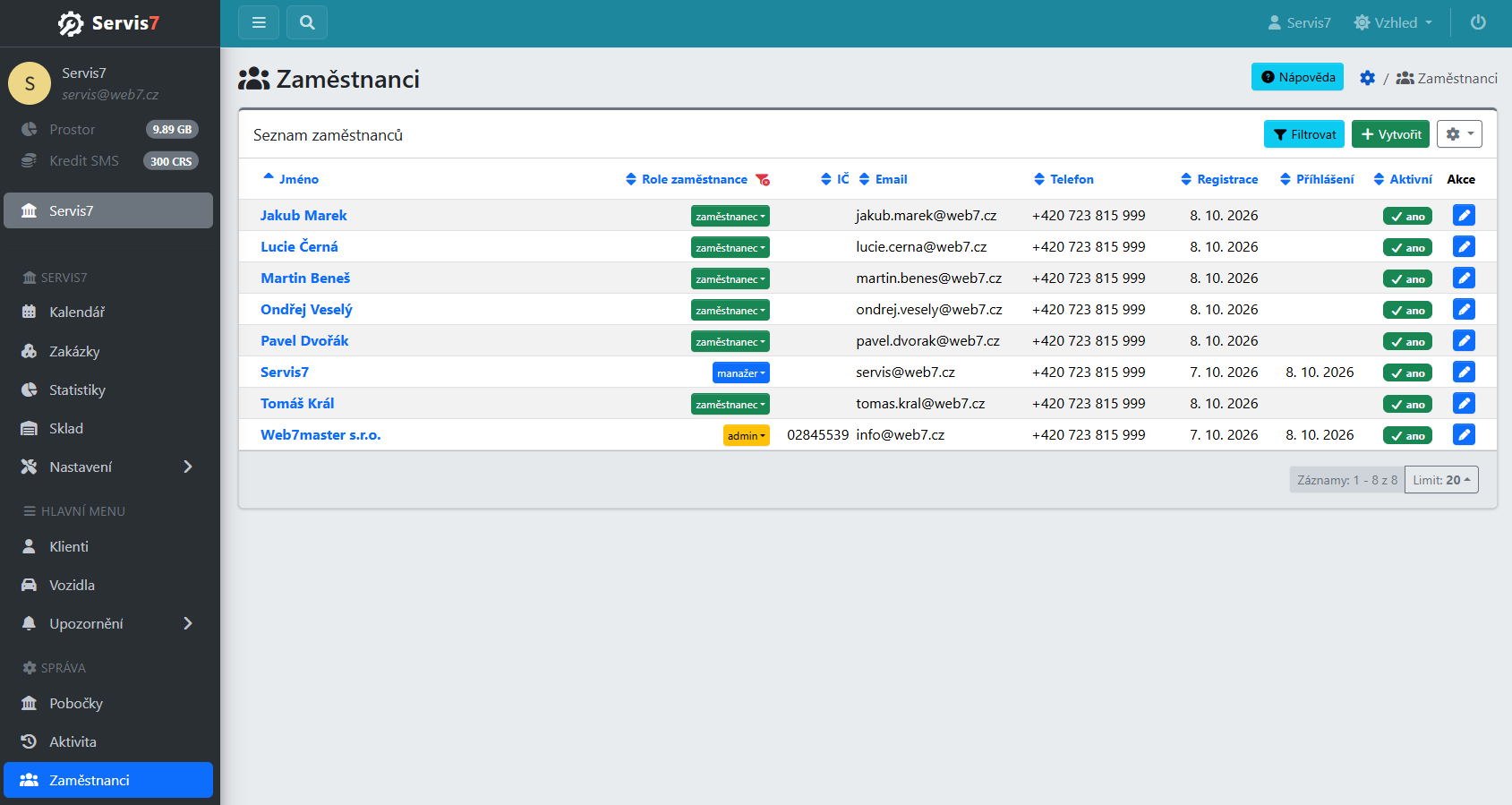This screenshot has height=805, width=1512.
Task: Open Klienti in sidebar
Action: coord(108,546)
